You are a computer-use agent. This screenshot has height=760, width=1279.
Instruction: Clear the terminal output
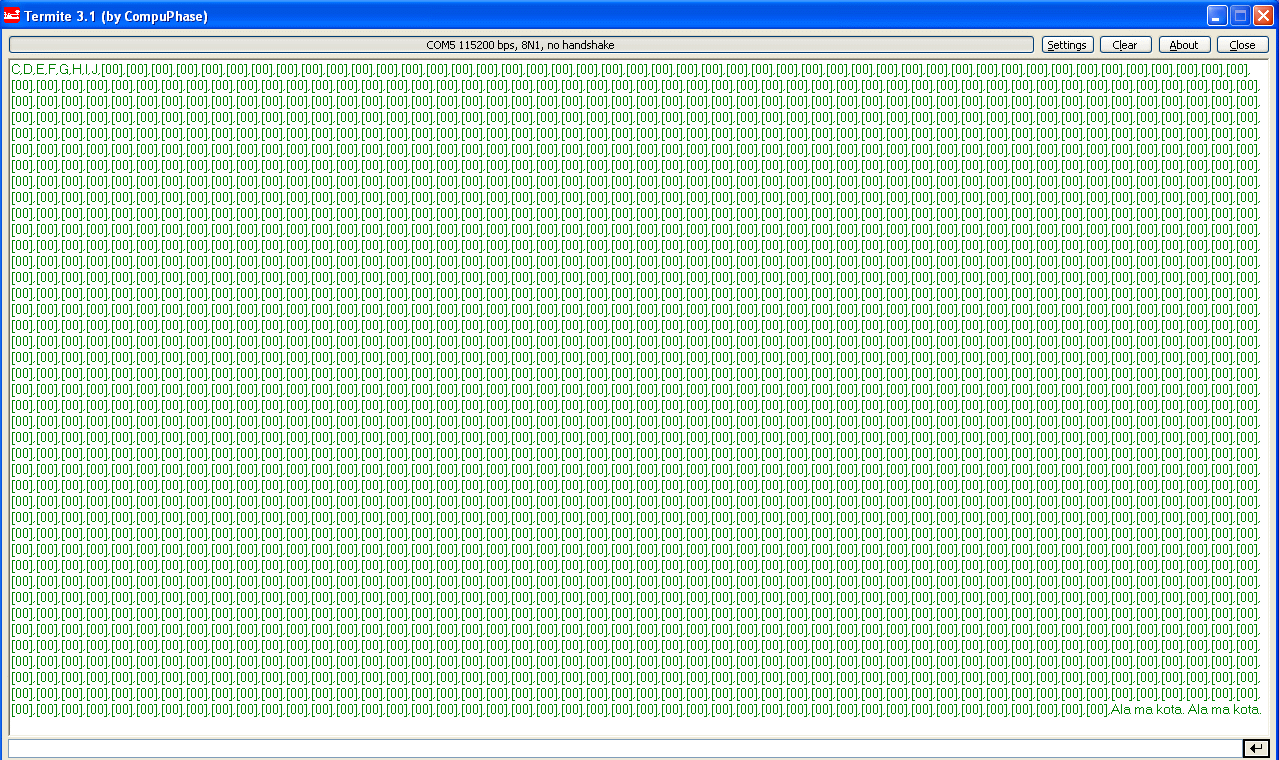(x=1125, y=45)
